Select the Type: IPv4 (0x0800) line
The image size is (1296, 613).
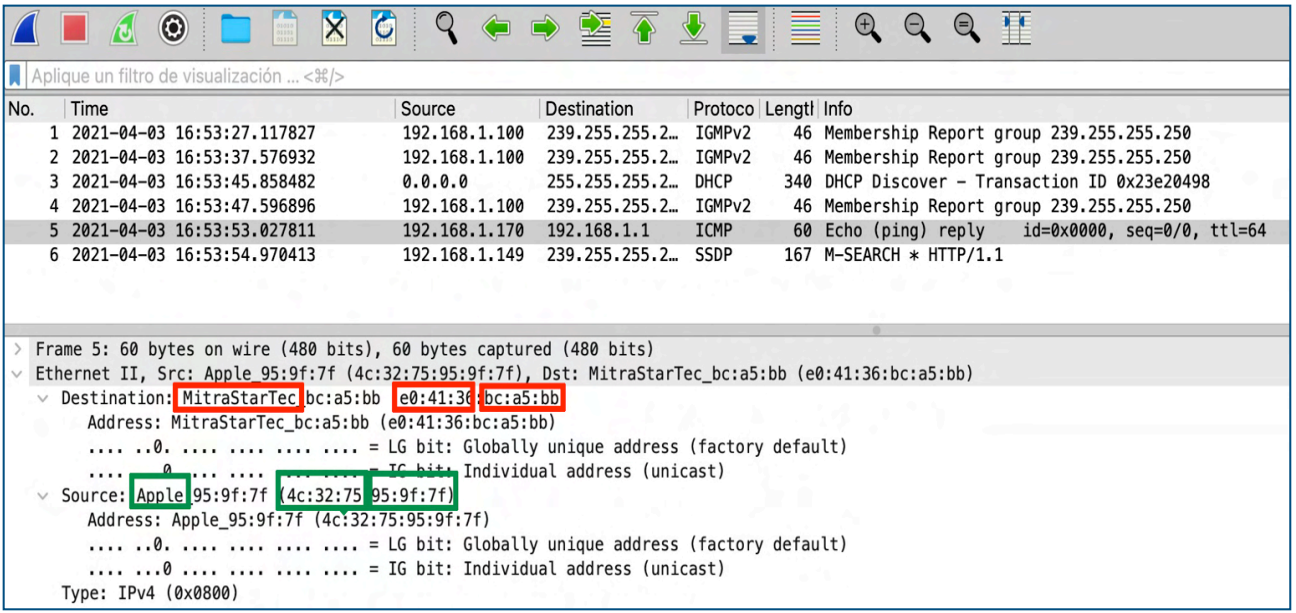[150, 593]
